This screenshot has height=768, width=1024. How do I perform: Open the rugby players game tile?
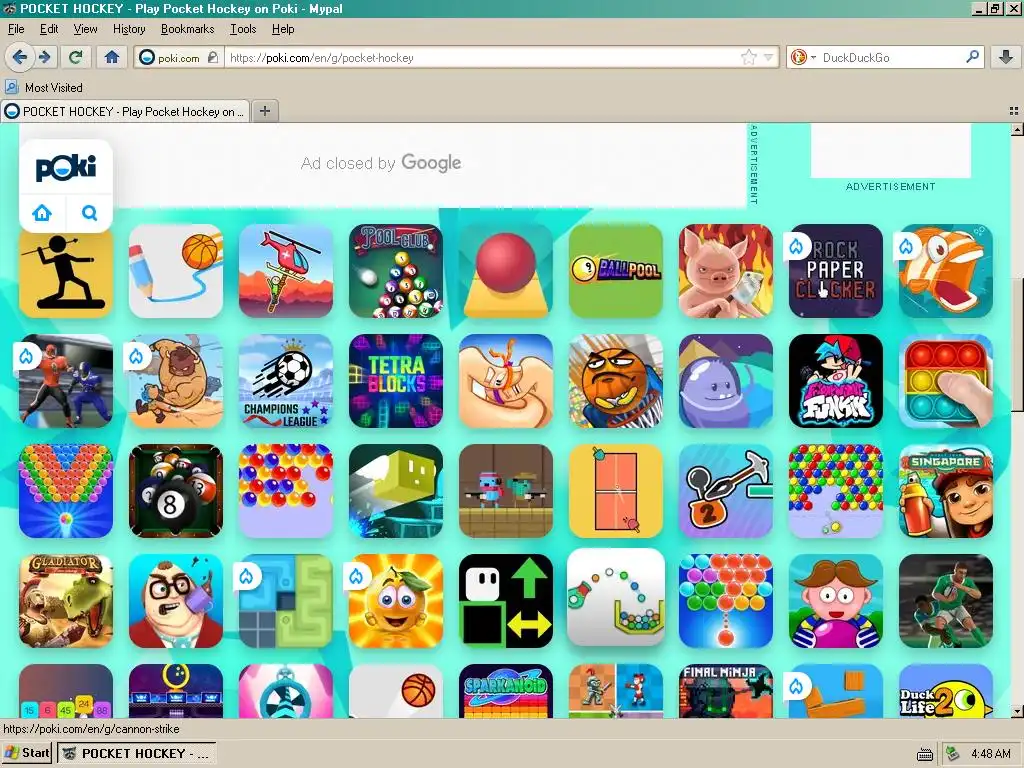pyautogui.click(x=946, y=601)
